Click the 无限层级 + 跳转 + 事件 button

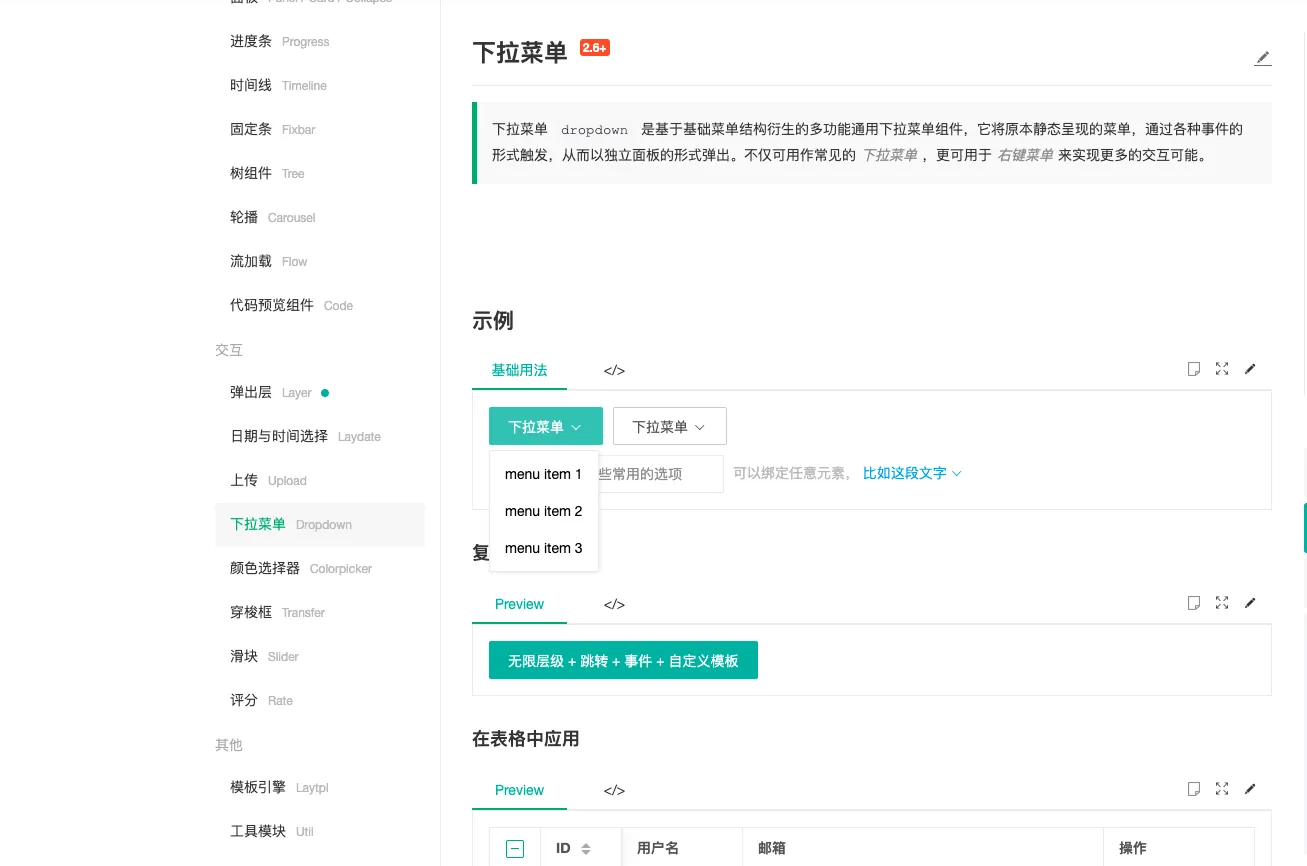623,660
